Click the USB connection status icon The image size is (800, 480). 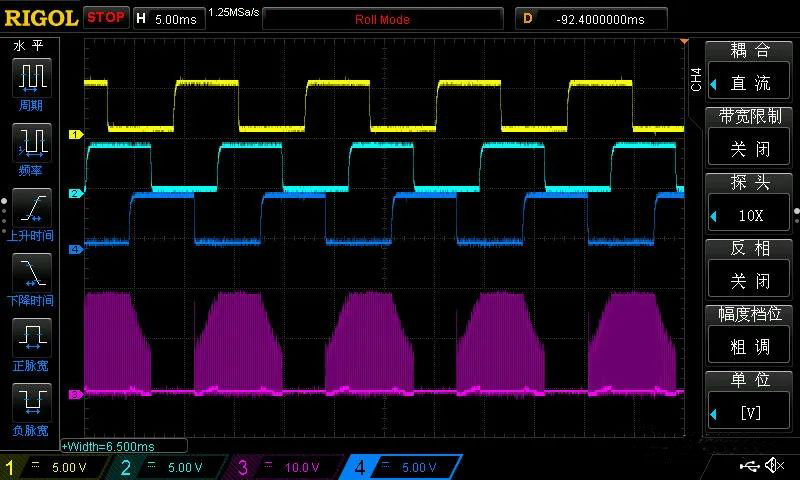pos(751,466)
